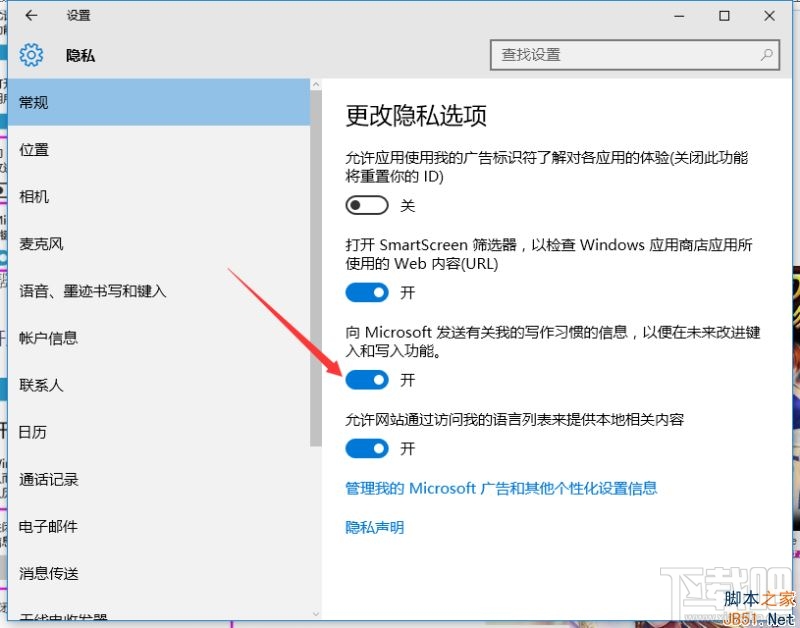This screenshot has width=800, height=628.
Task: Open the 隐私声明 privacy statement link
Action: click(x=373, y=527)
